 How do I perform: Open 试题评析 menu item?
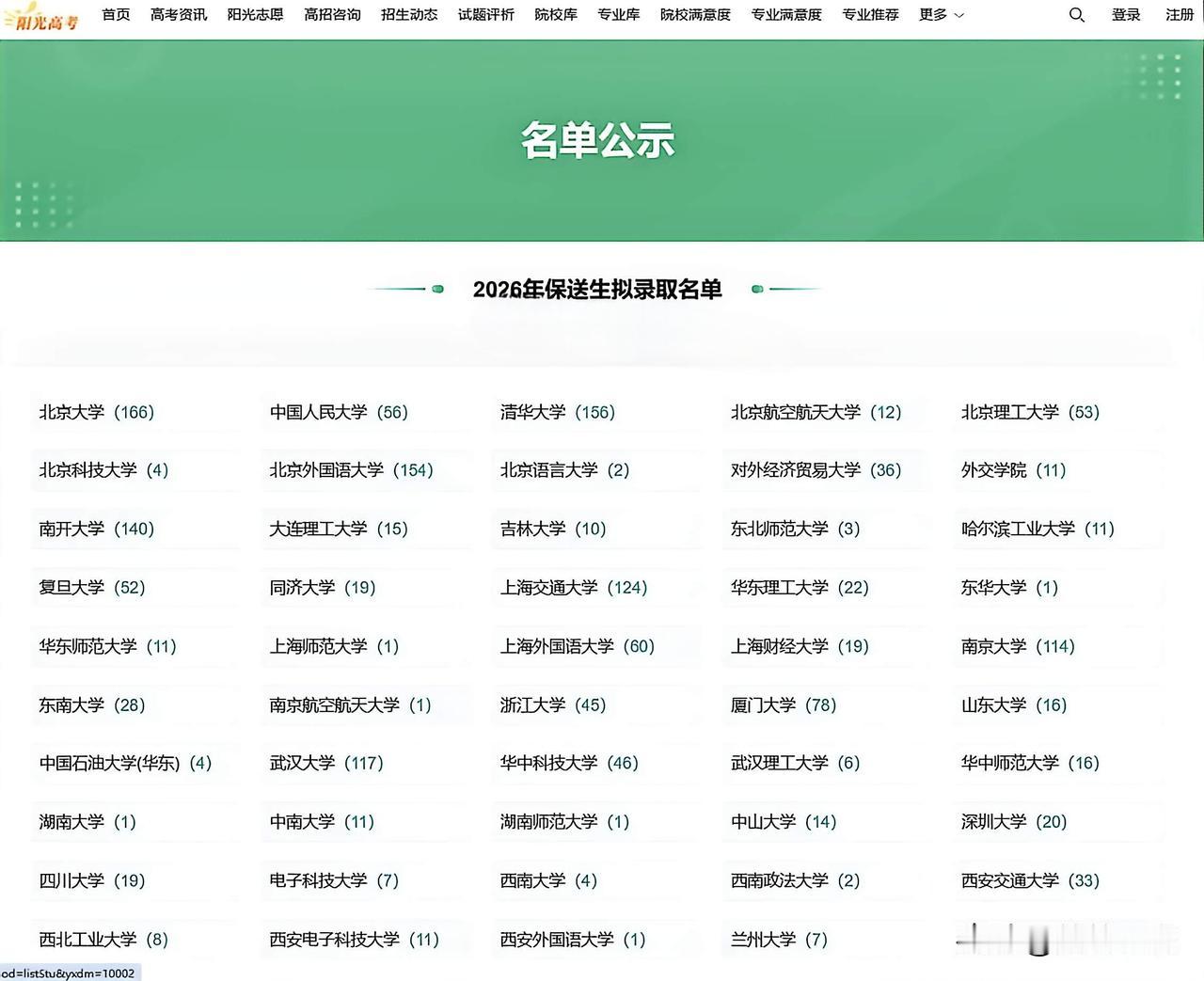(486, 15)
